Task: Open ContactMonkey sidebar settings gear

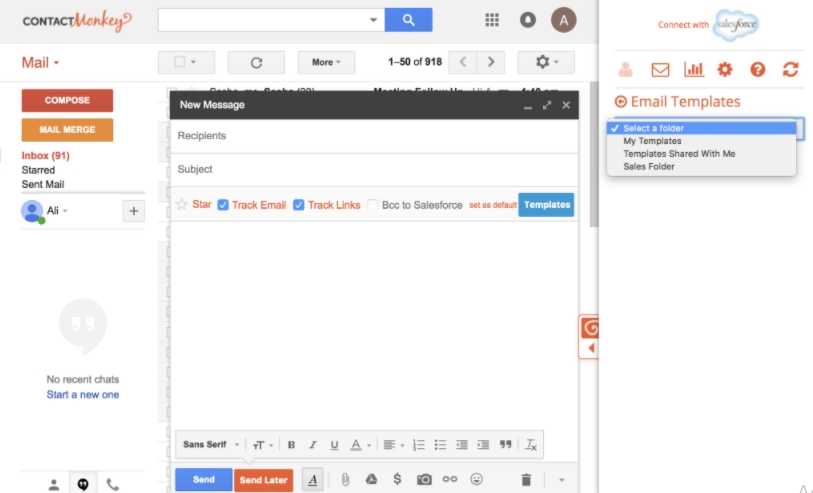Action: coord(725,70)
